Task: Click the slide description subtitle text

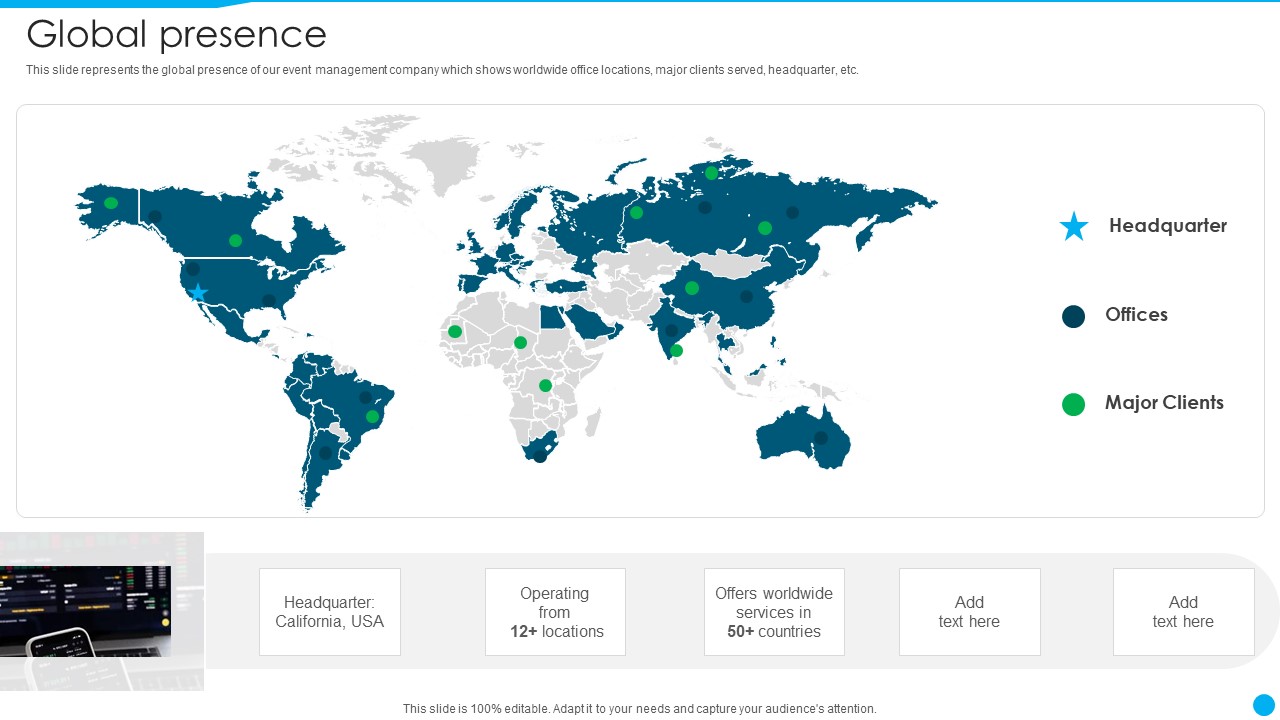Action: click(442, 70)
